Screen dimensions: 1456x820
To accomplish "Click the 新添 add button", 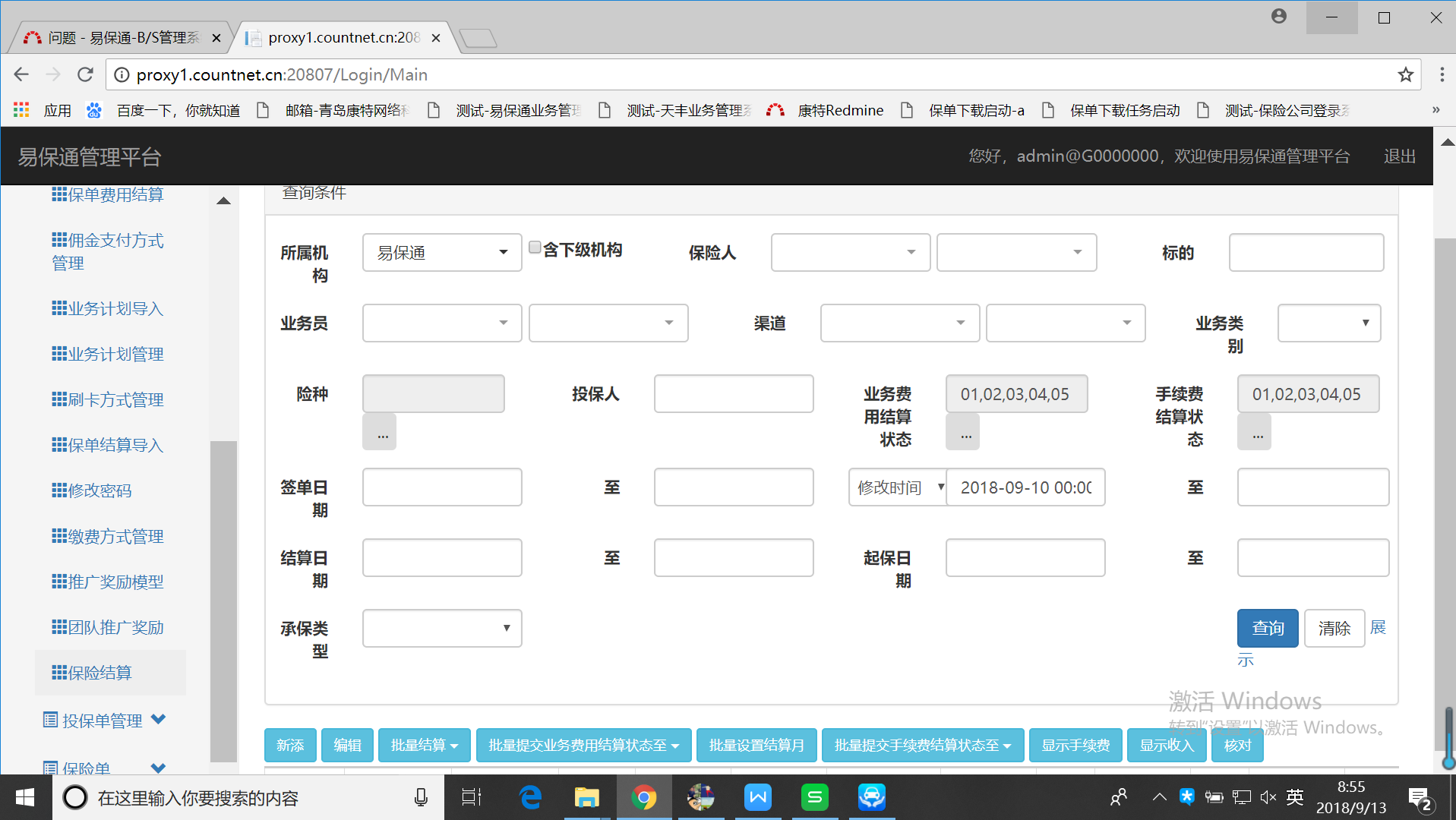I will click(x=290, y=746).
